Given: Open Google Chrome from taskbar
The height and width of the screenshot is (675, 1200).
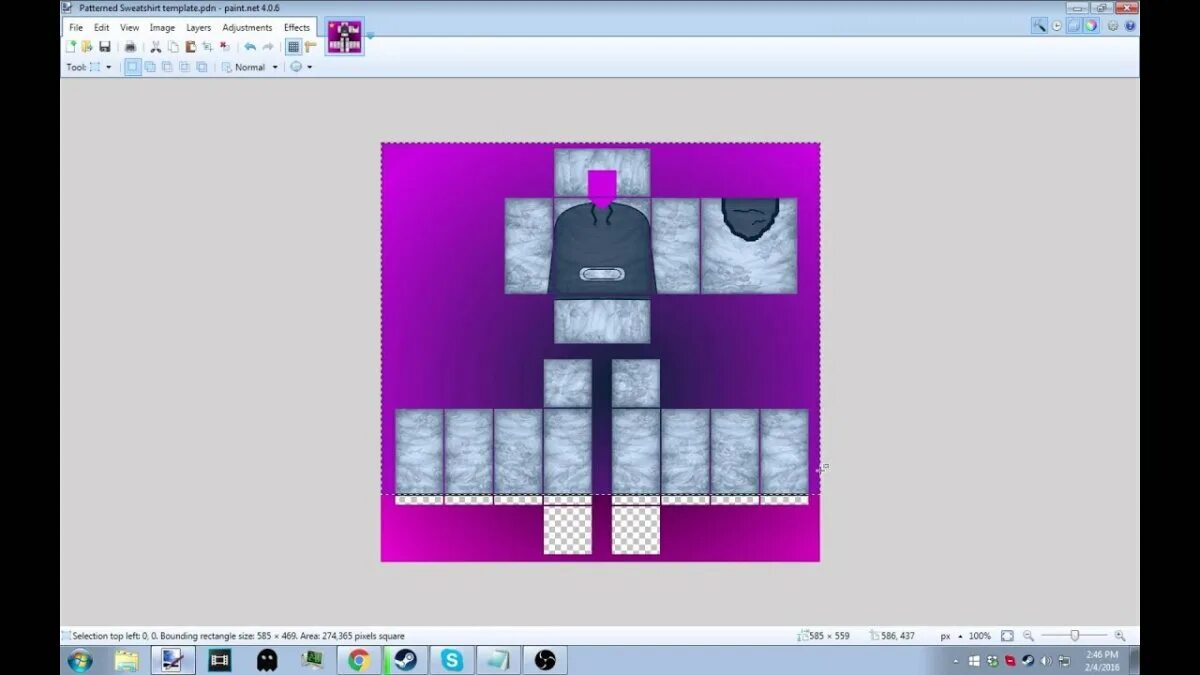Looking at the screenshot, I should [359, 660].
